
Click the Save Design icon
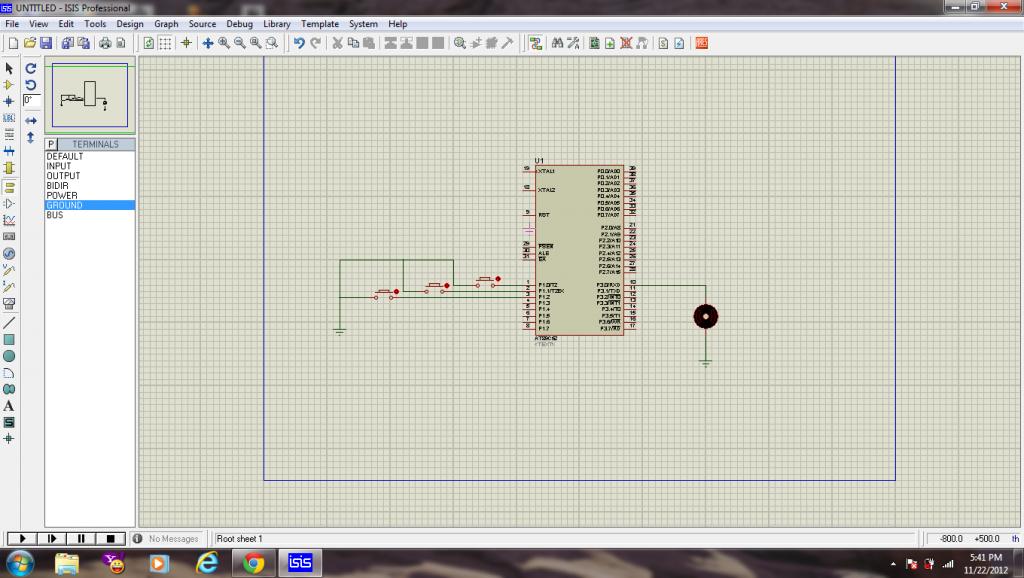pyautogui.click(x=45, y=43)
